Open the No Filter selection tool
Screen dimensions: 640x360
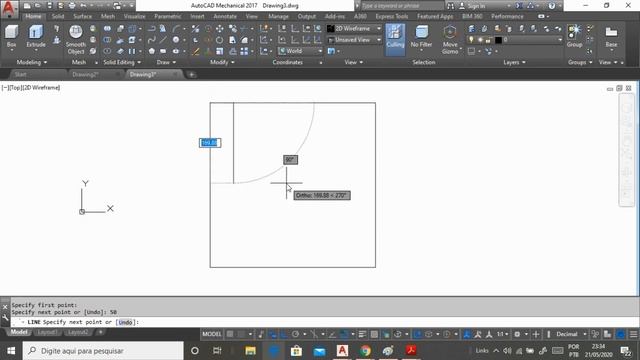pos(421,37)
